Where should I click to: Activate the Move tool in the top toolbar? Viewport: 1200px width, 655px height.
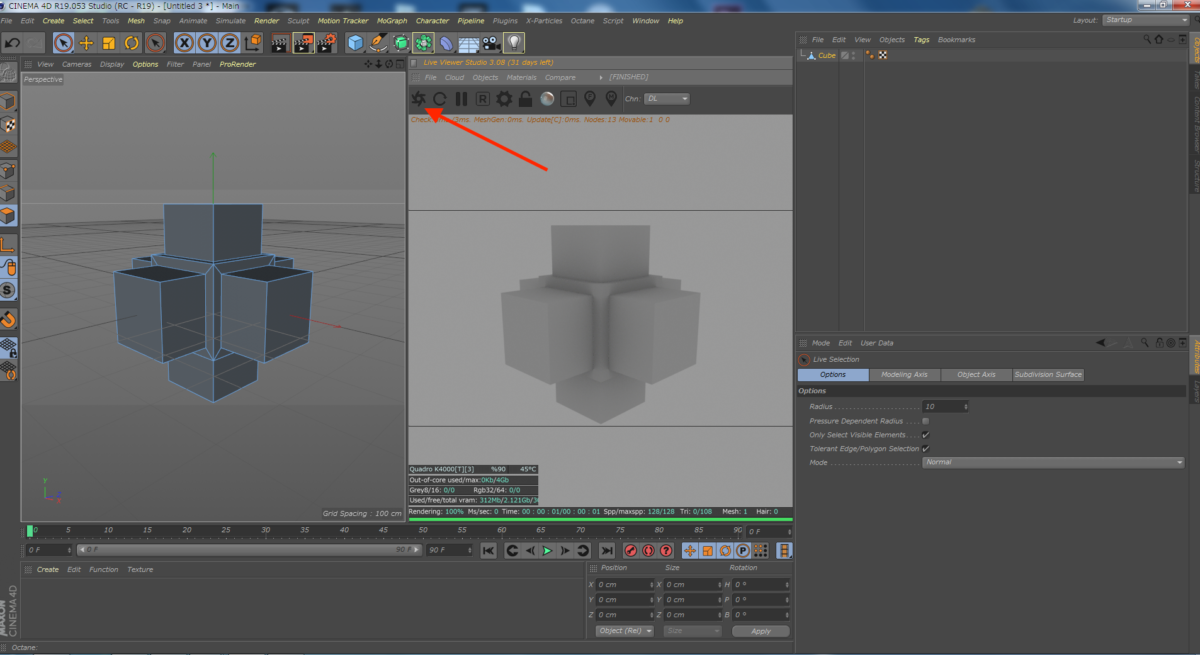(86, 42)
